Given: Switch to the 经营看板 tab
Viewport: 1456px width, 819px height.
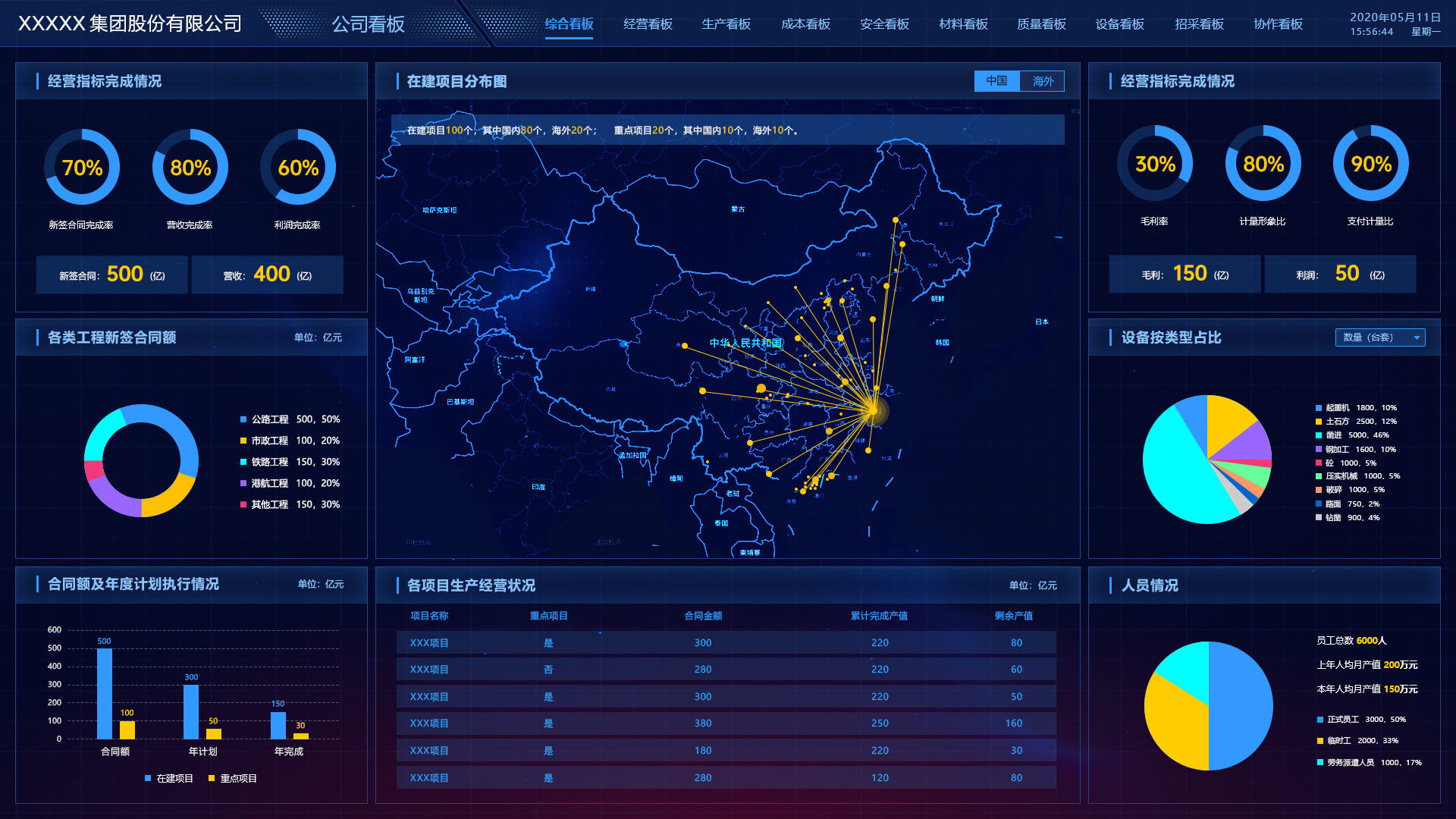Looking at the screenshot, I should (648, 24).
